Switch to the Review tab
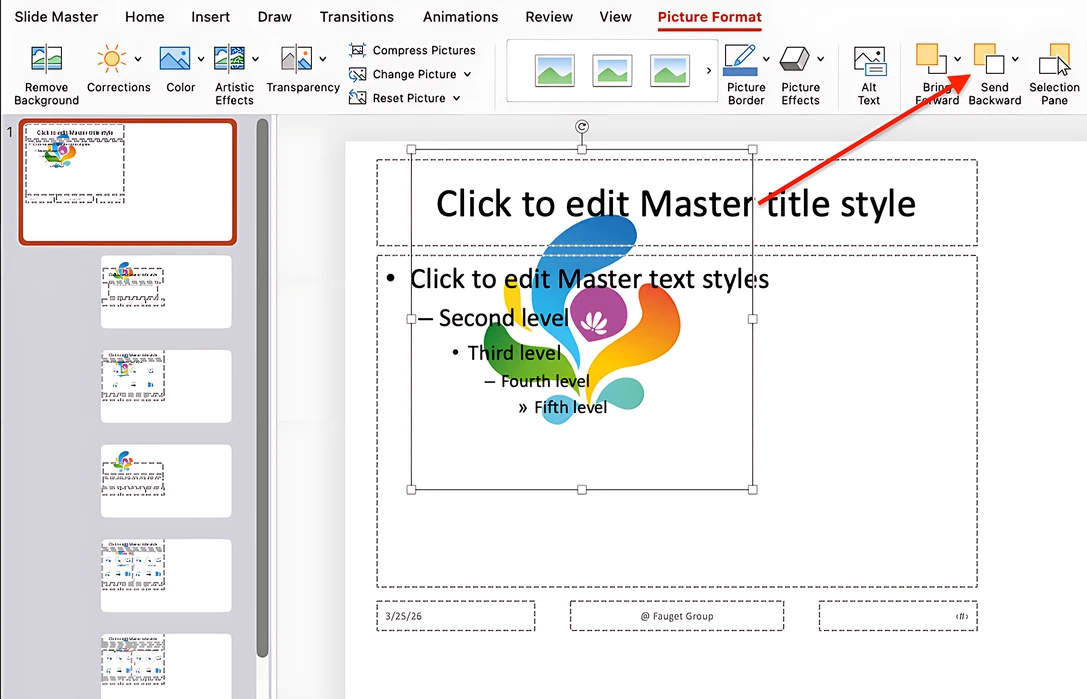This screenshot has width=1087, height=699. [x=548, y=16]
